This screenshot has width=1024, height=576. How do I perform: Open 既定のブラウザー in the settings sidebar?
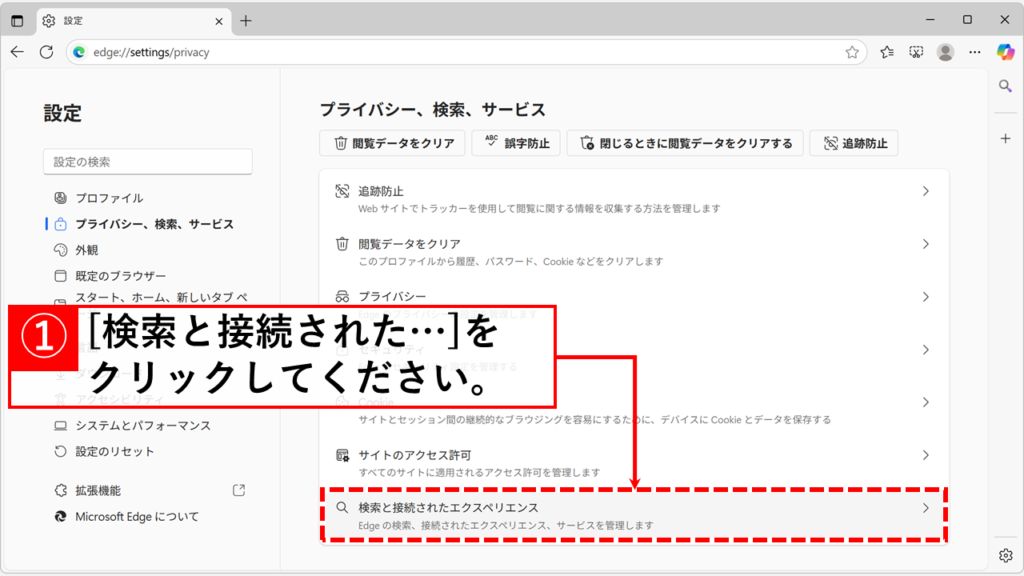(121, 276)
